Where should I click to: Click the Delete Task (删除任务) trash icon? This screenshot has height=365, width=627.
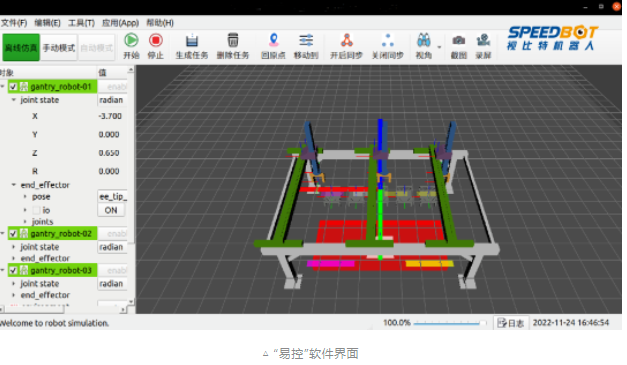(233, 40)
